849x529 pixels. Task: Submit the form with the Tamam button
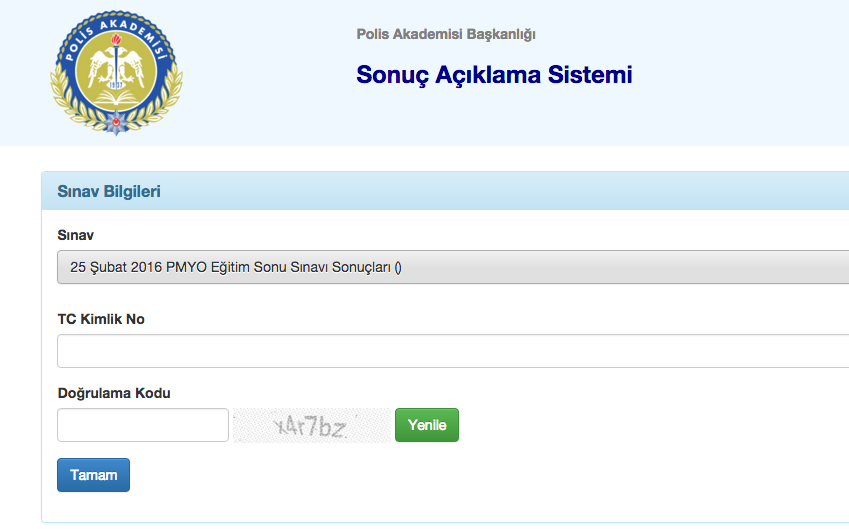pyautogui.click(x=93, y=475)
